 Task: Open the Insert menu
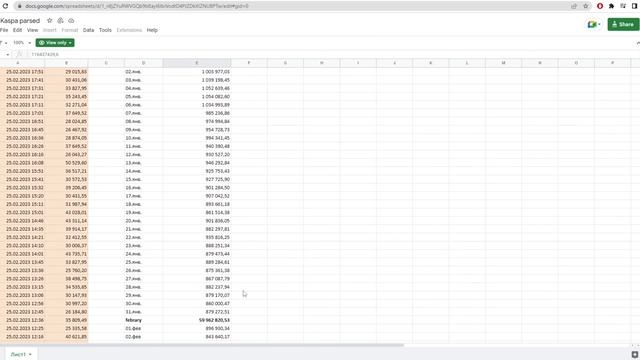point(50,30)
